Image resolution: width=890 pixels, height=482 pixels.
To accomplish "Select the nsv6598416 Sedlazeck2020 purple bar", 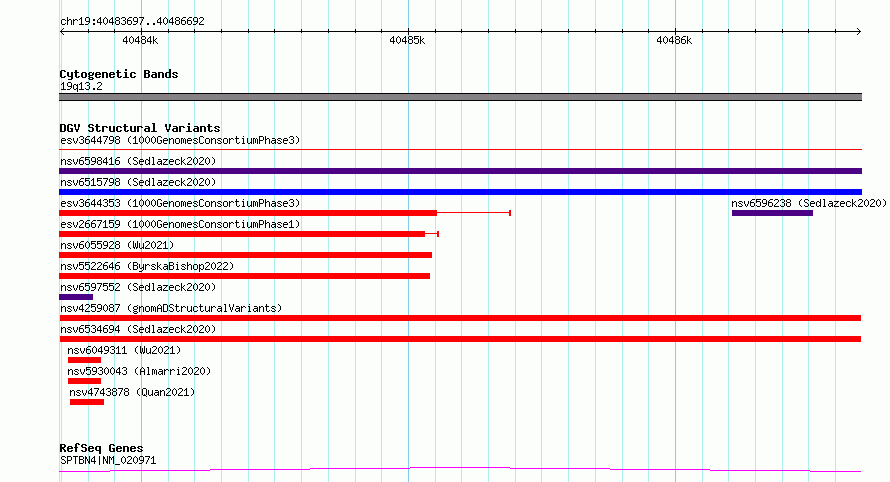I will tap(460, 171).
